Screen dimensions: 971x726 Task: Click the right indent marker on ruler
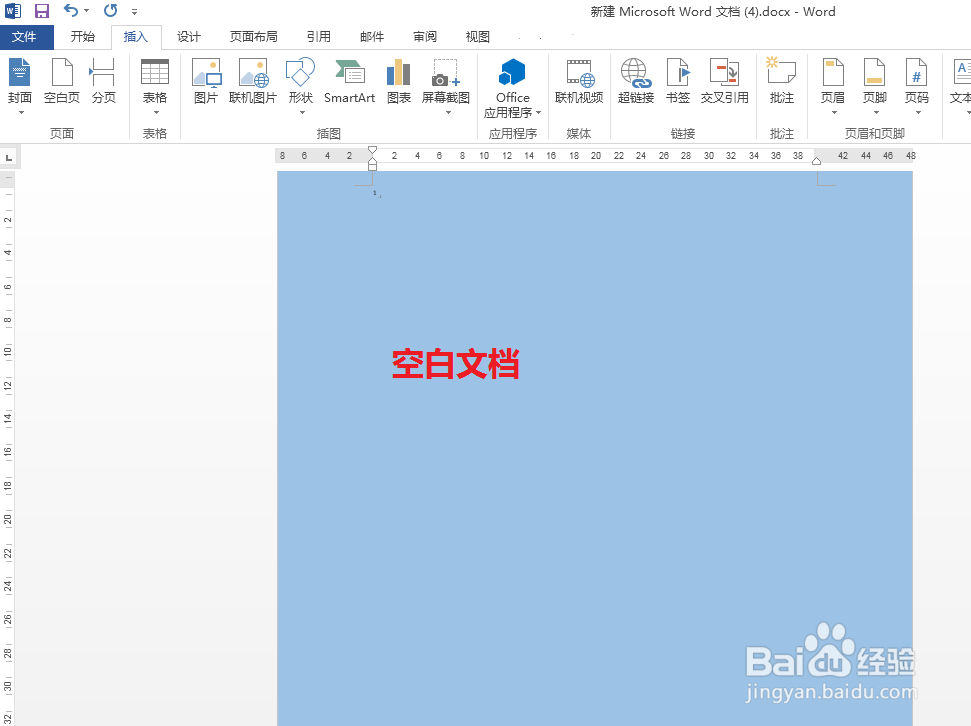point(816,161)
